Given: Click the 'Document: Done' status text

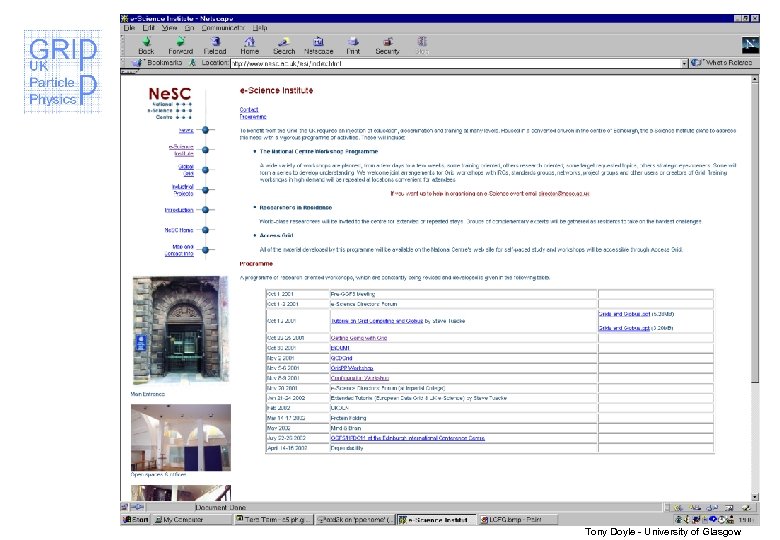Looking at the screenshot, I should coord(220,507).
